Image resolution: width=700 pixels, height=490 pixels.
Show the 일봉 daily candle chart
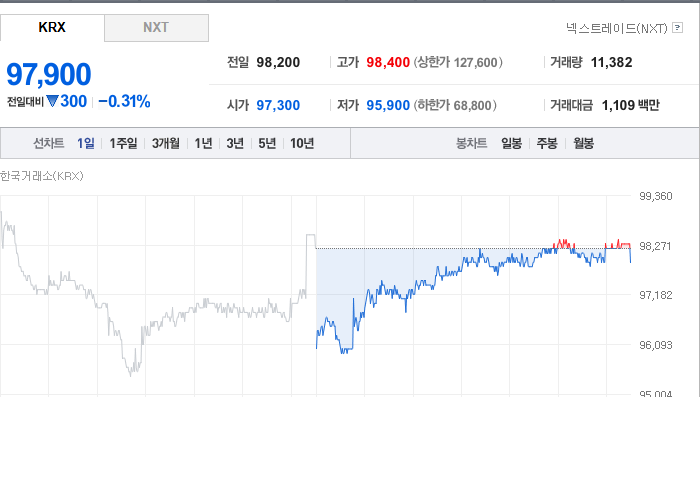(511, 143)
